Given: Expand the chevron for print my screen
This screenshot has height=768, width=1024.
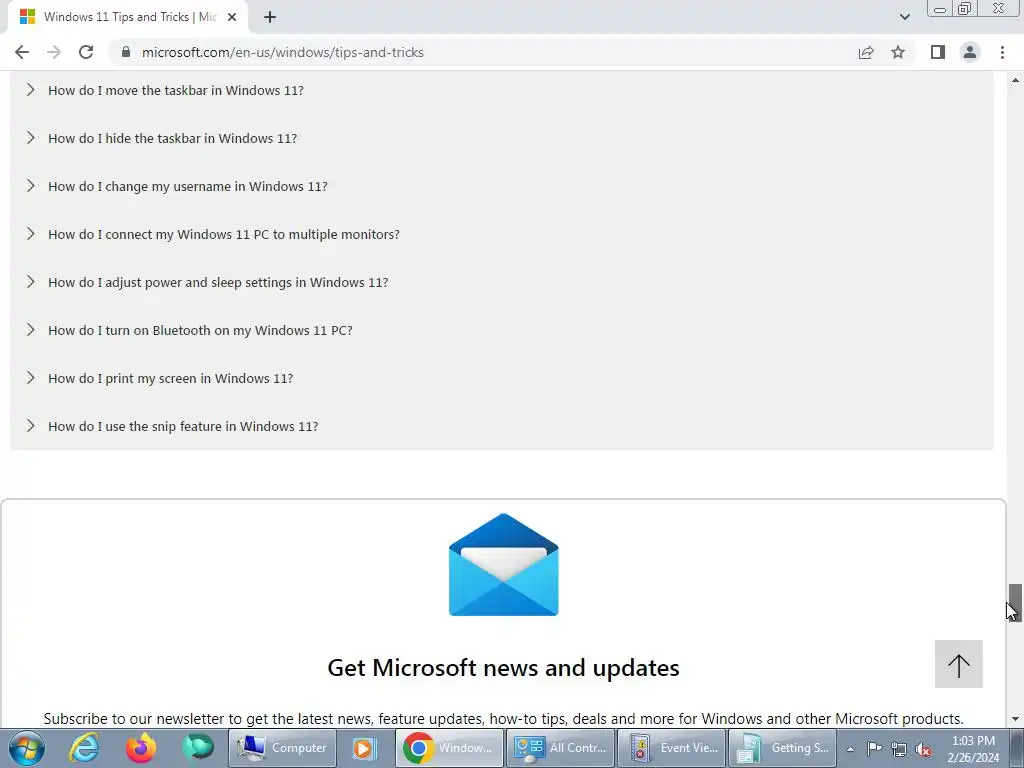Looking at the screenshot, I should click(31, 378).
